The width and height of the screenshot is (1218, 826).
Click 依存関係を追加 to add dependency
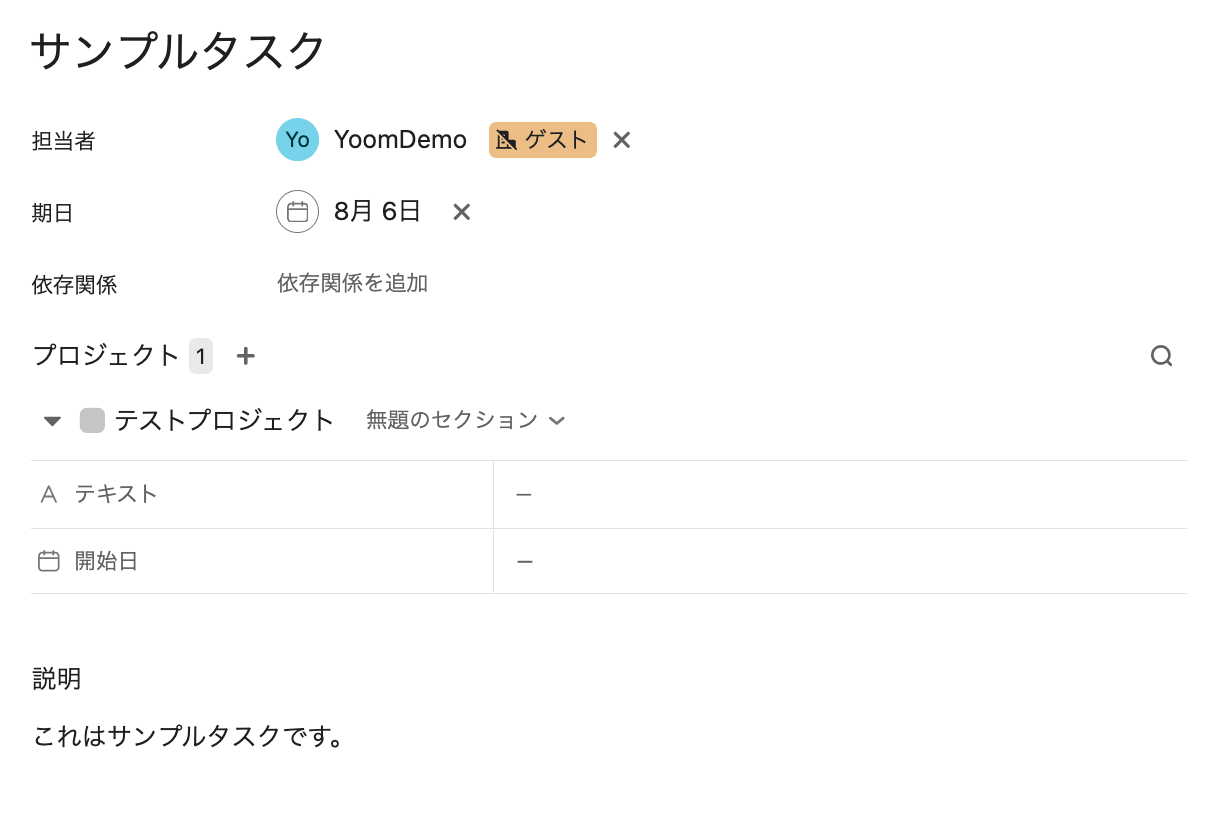coord(353,284)
